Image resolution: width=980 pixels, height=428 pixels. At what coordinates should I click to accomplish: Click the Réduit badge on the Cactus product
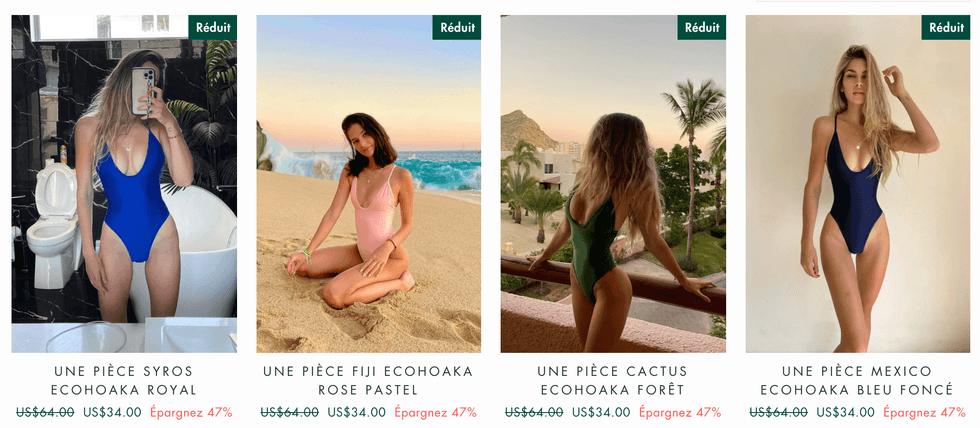(702, 27)
